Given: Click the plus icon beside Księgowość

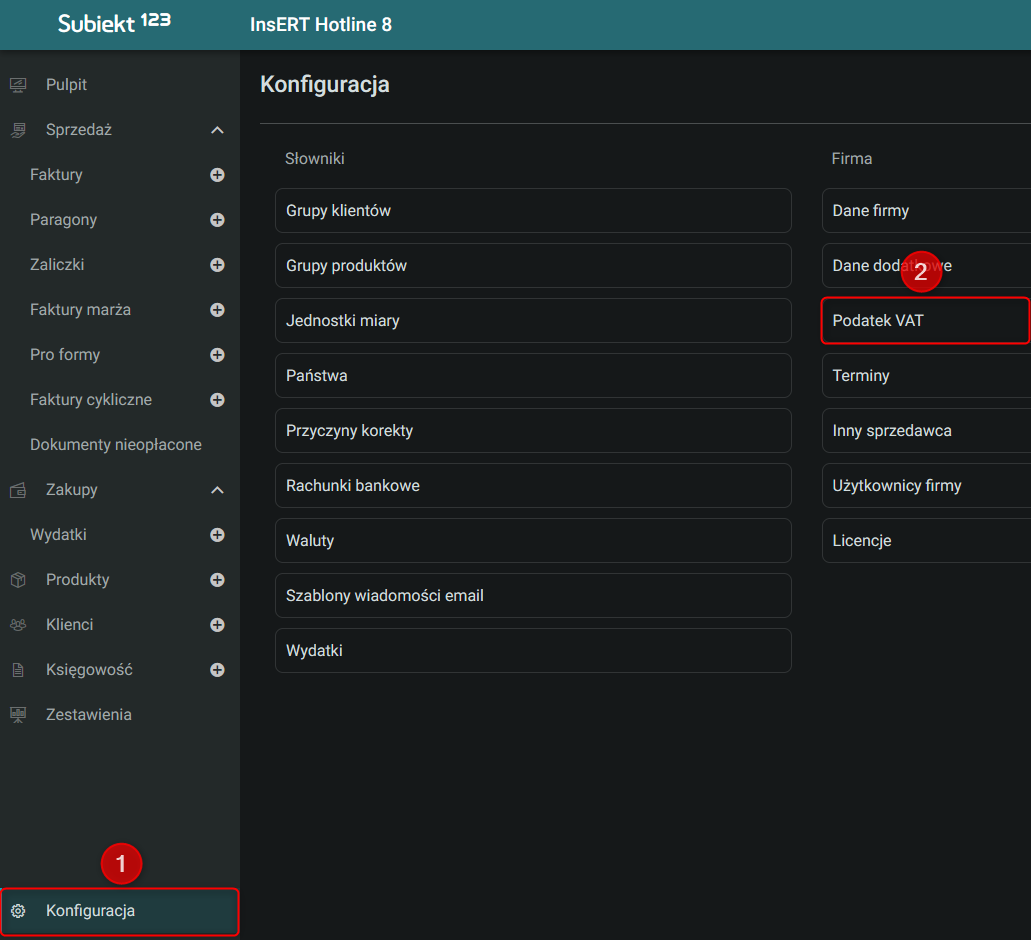Looking at the screenshot, I should (x=217, y=670).
